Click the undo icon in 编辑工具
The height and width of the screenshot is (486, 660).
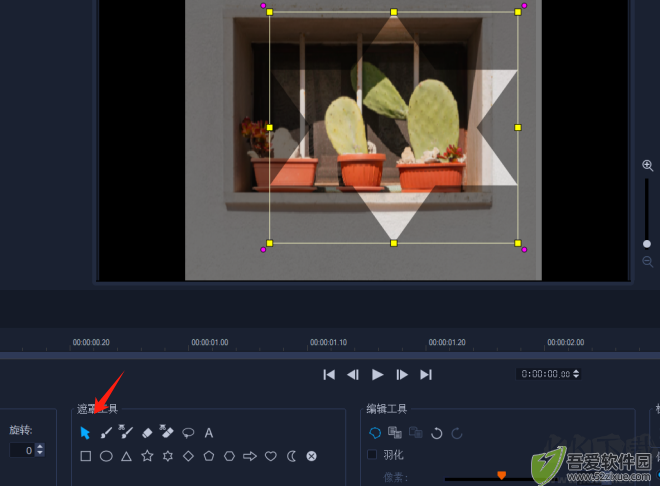436,433
